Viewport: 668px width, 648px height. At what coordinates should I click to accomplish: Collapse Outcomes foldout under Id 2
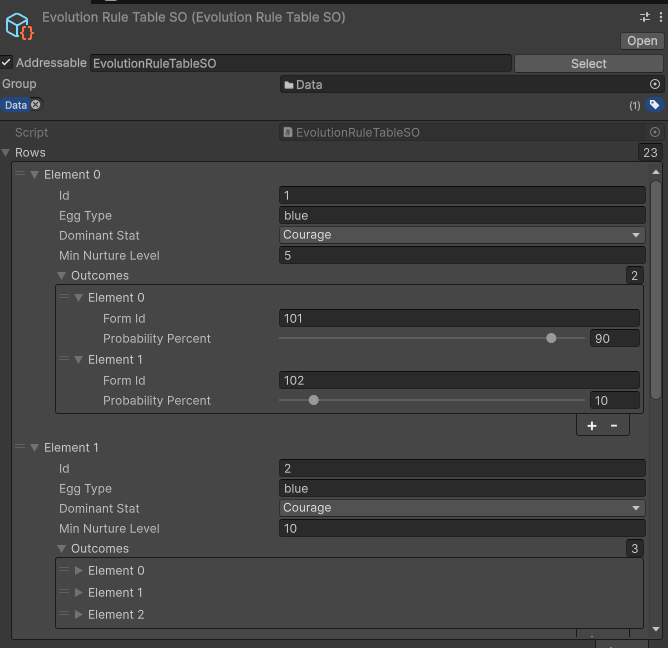click(62, 549)
